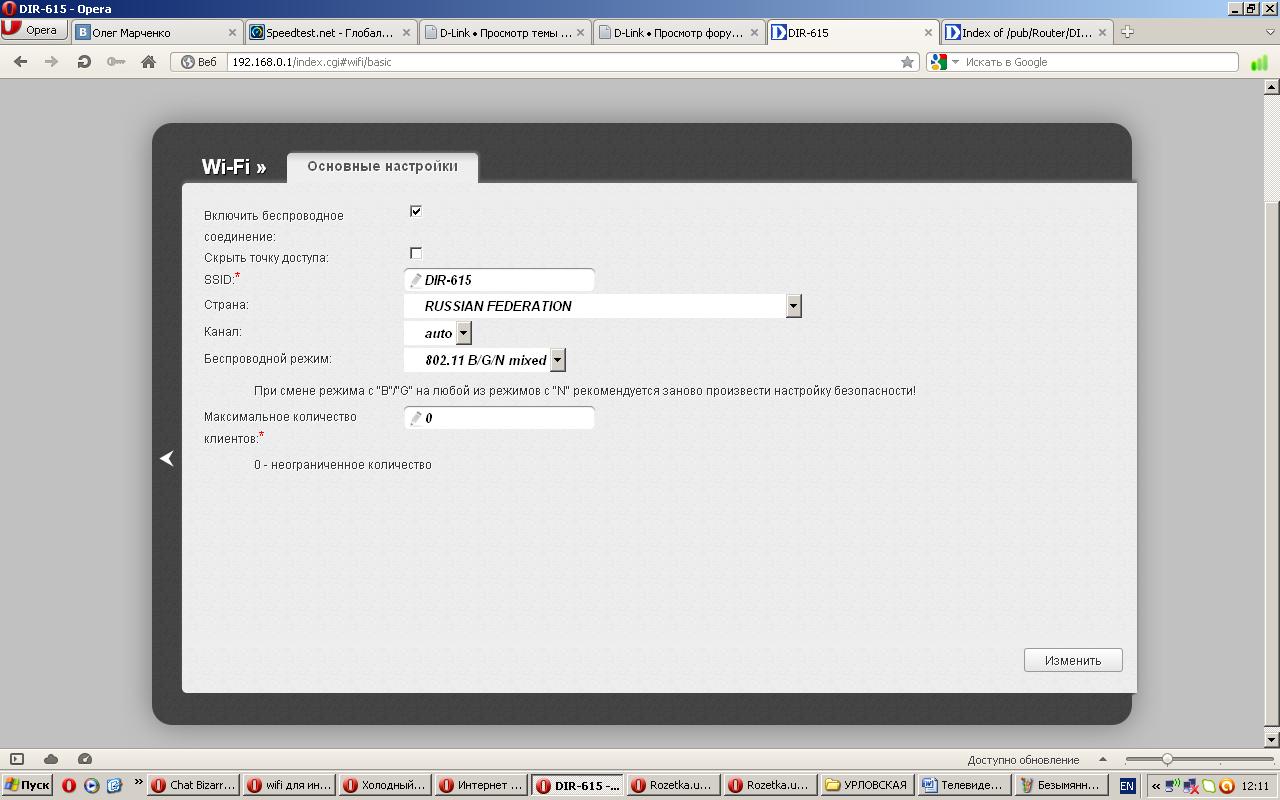Click the Изменить button
1280x800 pixels.
[x=1073, y=660]
